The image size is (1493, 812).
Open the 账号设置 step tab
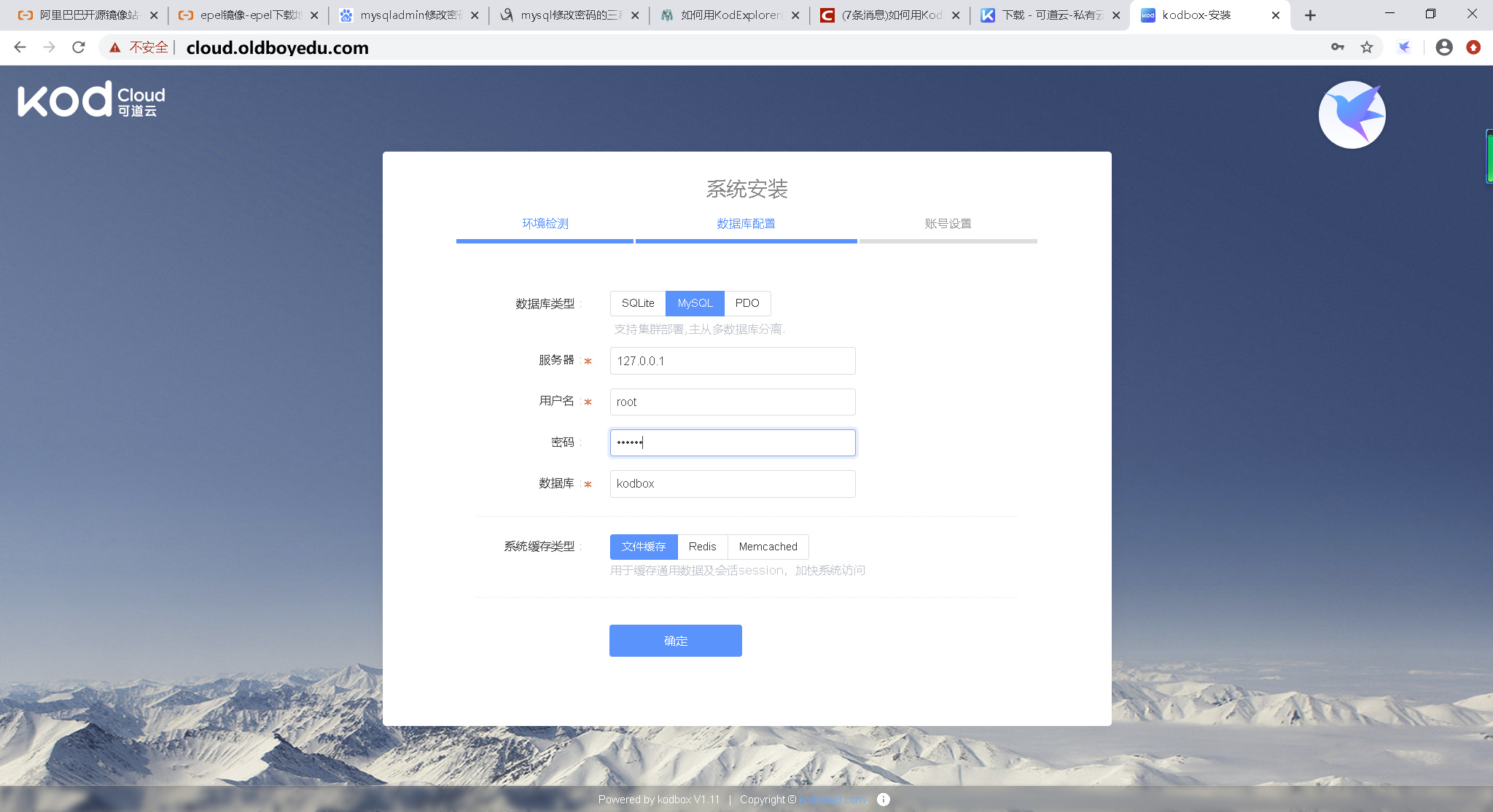pos(948,224)
